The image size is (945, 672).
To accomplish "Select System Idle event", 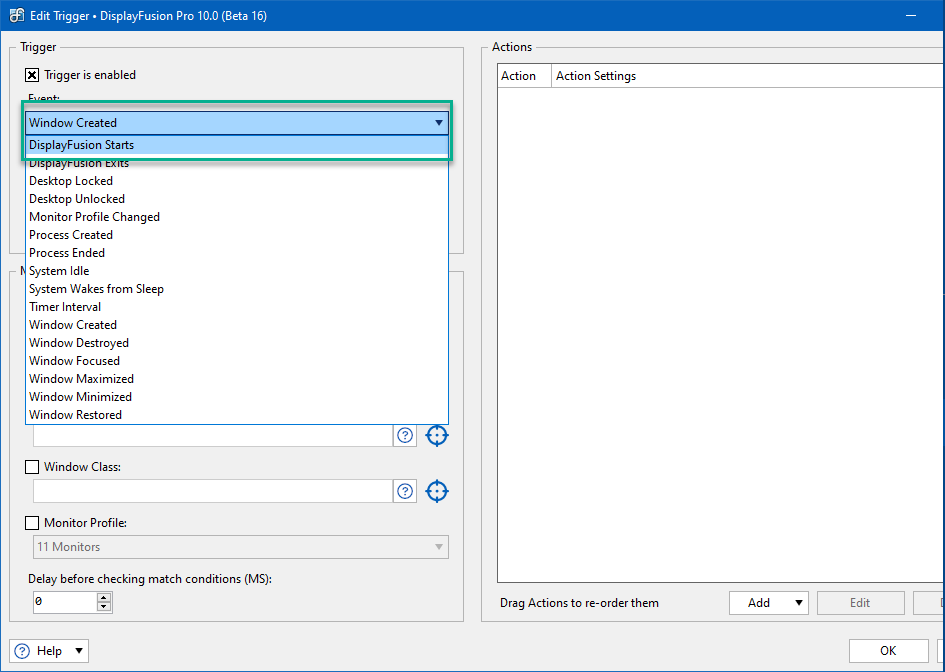I will point(237,271).
